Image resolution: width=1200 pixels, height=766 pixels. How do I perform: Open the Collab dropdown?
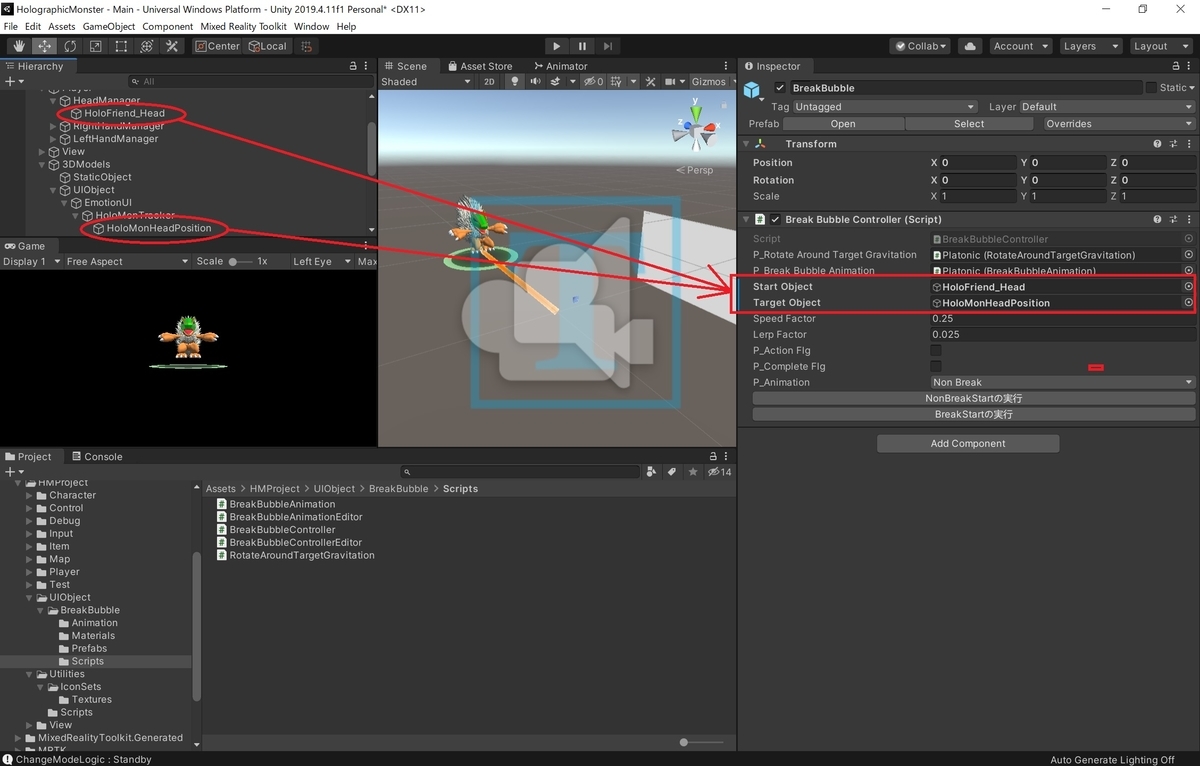point(921,46)
